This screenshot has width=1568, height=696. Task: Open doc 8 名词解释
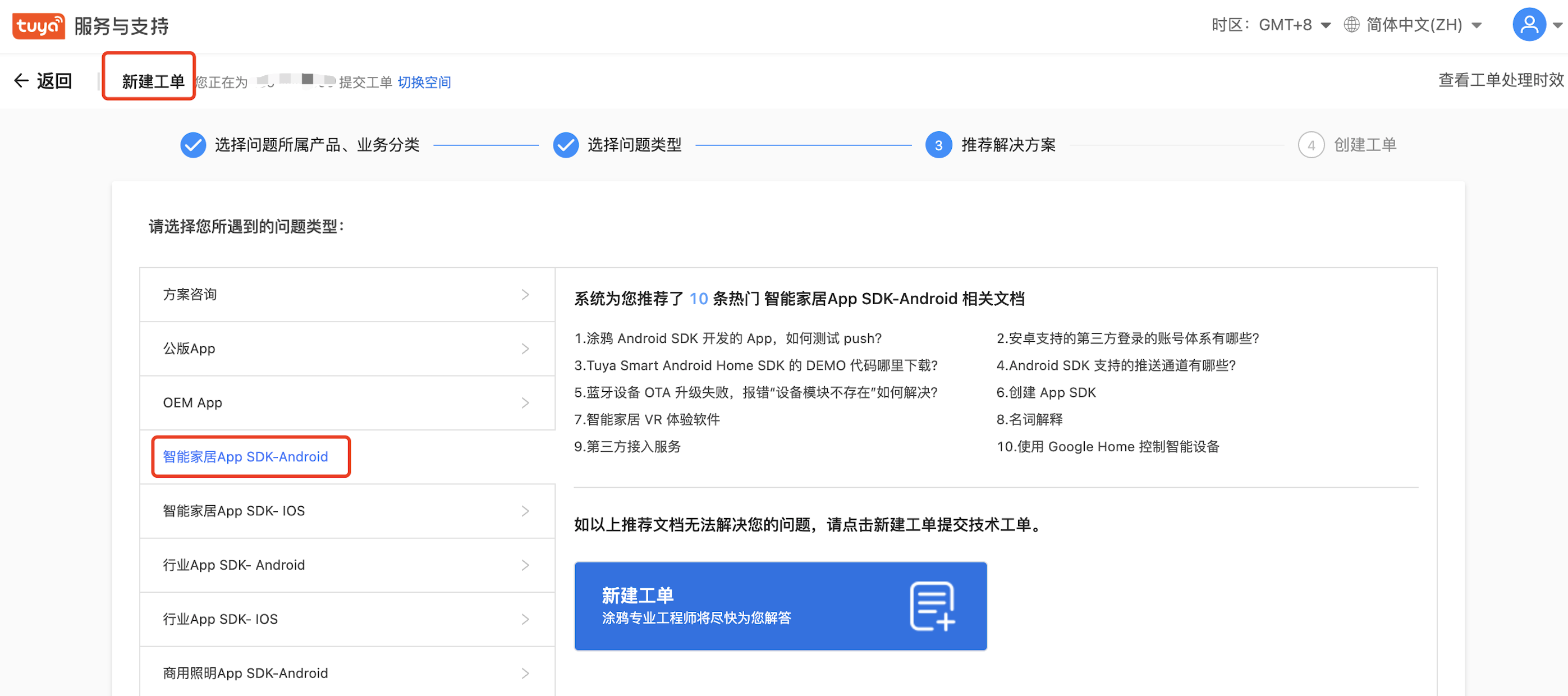(x=1029, y=419)
